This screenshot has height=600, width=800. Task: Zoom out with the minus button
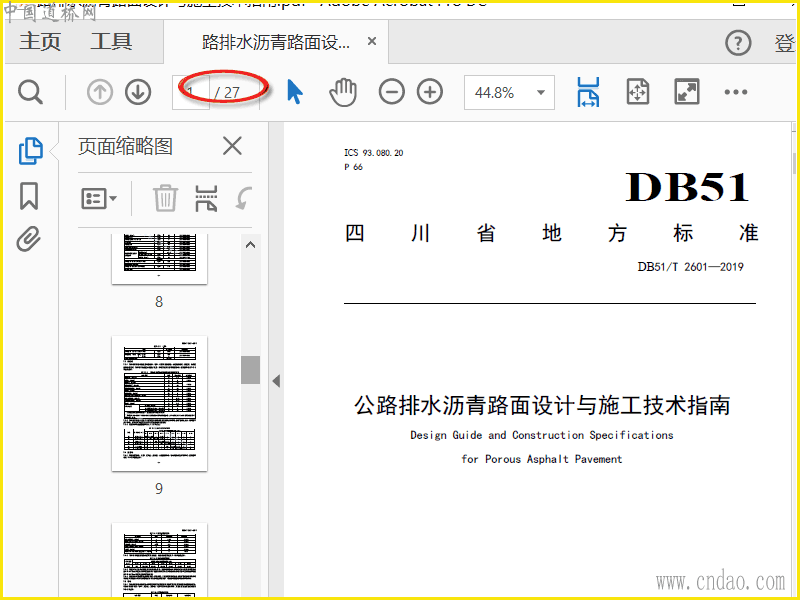392,93
